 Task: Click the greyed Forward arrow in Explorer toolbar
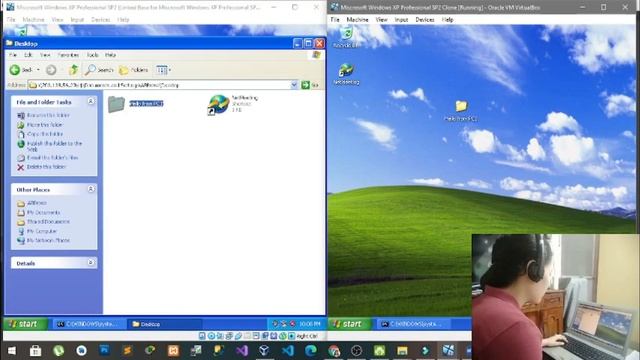tap(51, 70)
